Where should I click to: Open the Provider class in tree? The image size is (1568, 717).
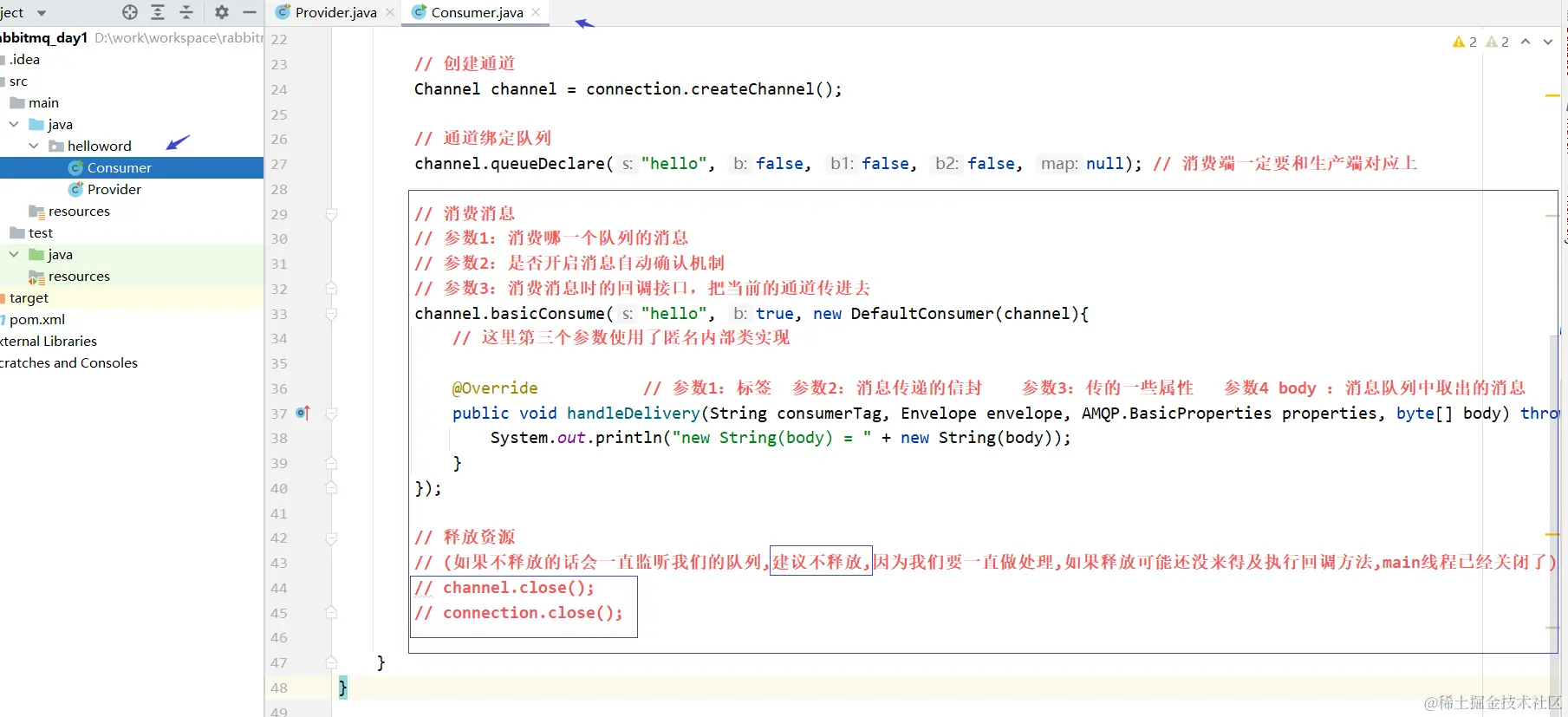[114, 190]
